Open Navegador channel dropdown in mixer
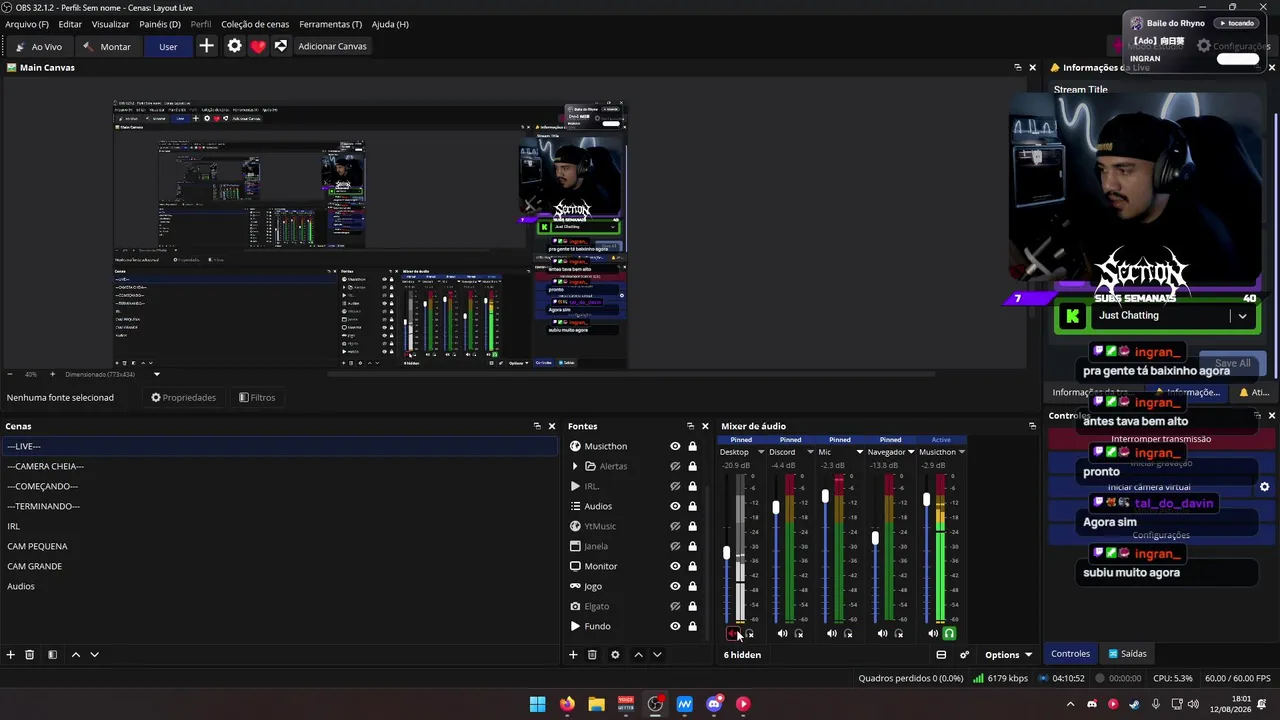Viewport: 1280px width, 720px height. tap(911, 452)
